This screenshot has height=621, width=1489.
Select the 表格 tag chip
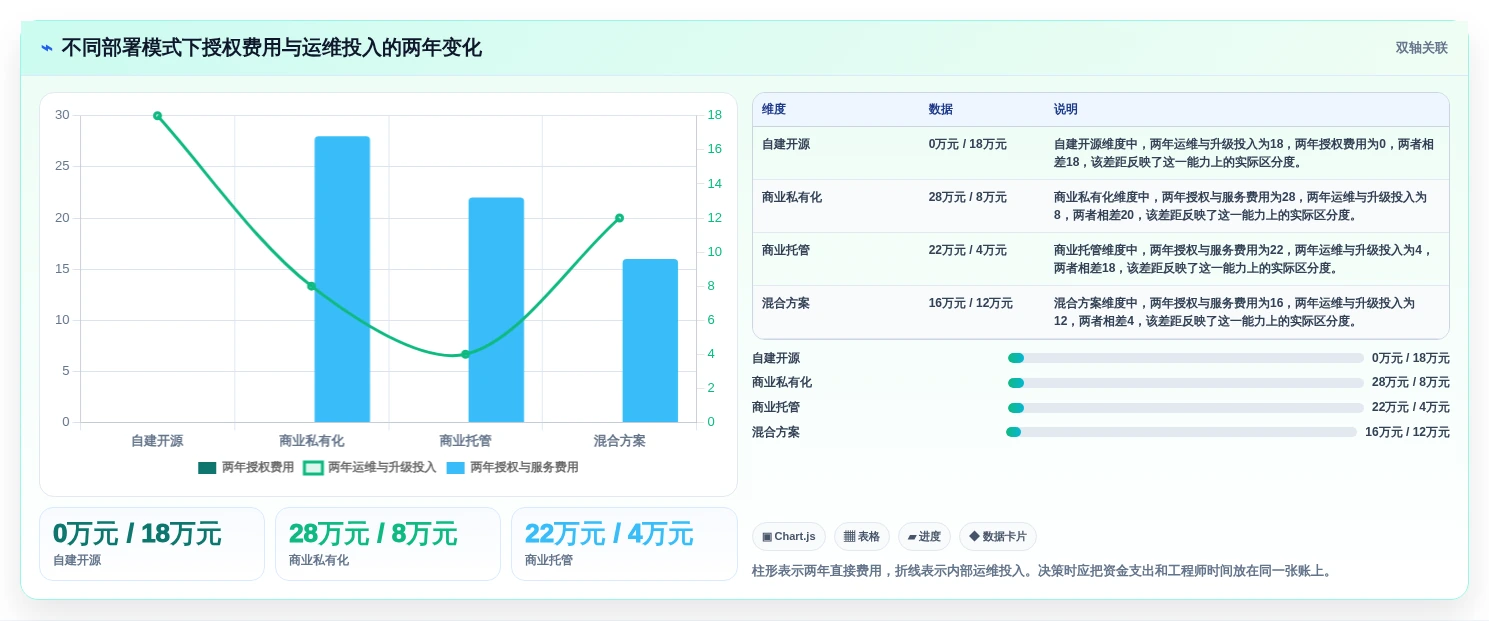[x=862, y=537]
